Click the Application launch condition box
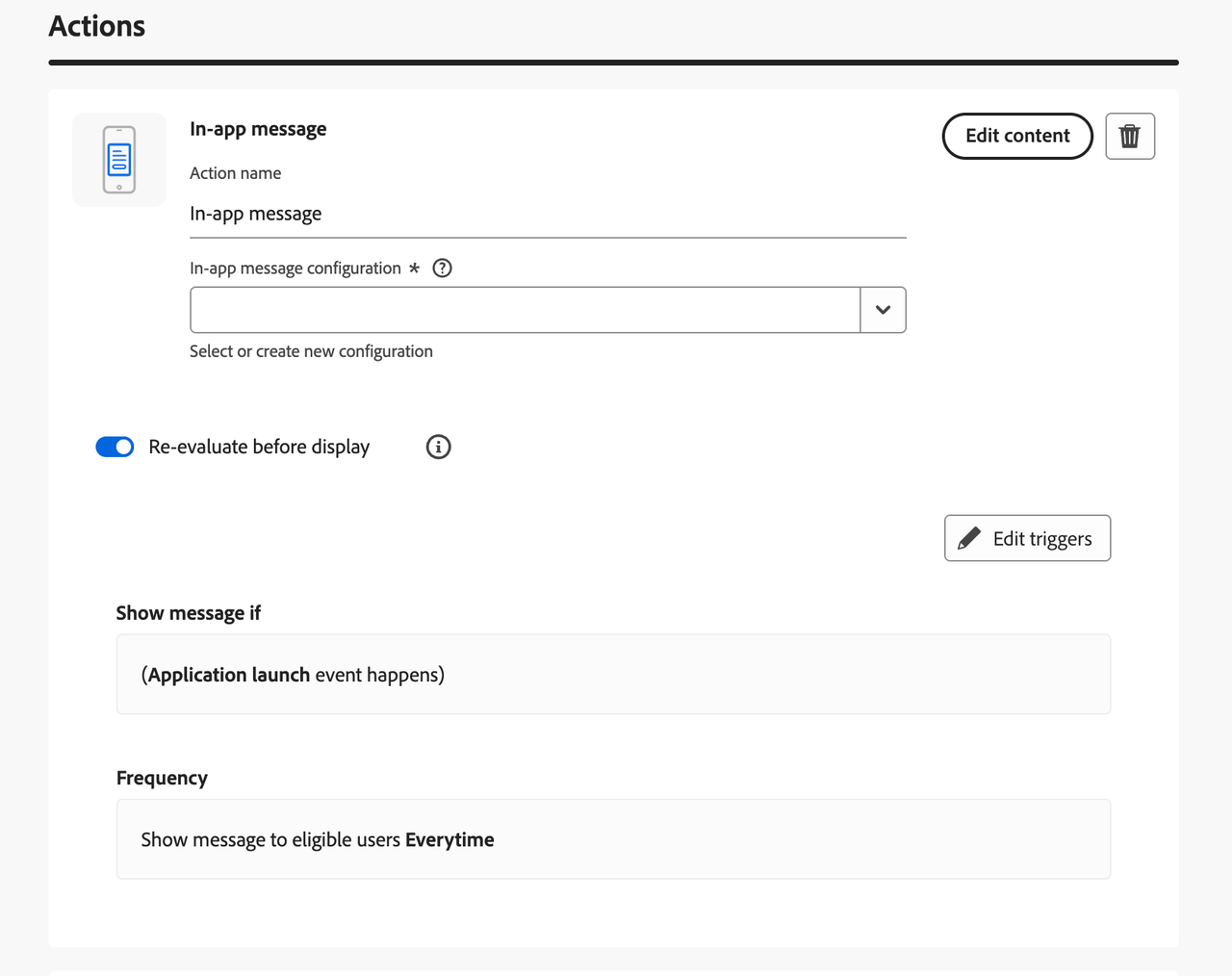This screenshot has height=976, width=1232. click(x=613, y=674)
